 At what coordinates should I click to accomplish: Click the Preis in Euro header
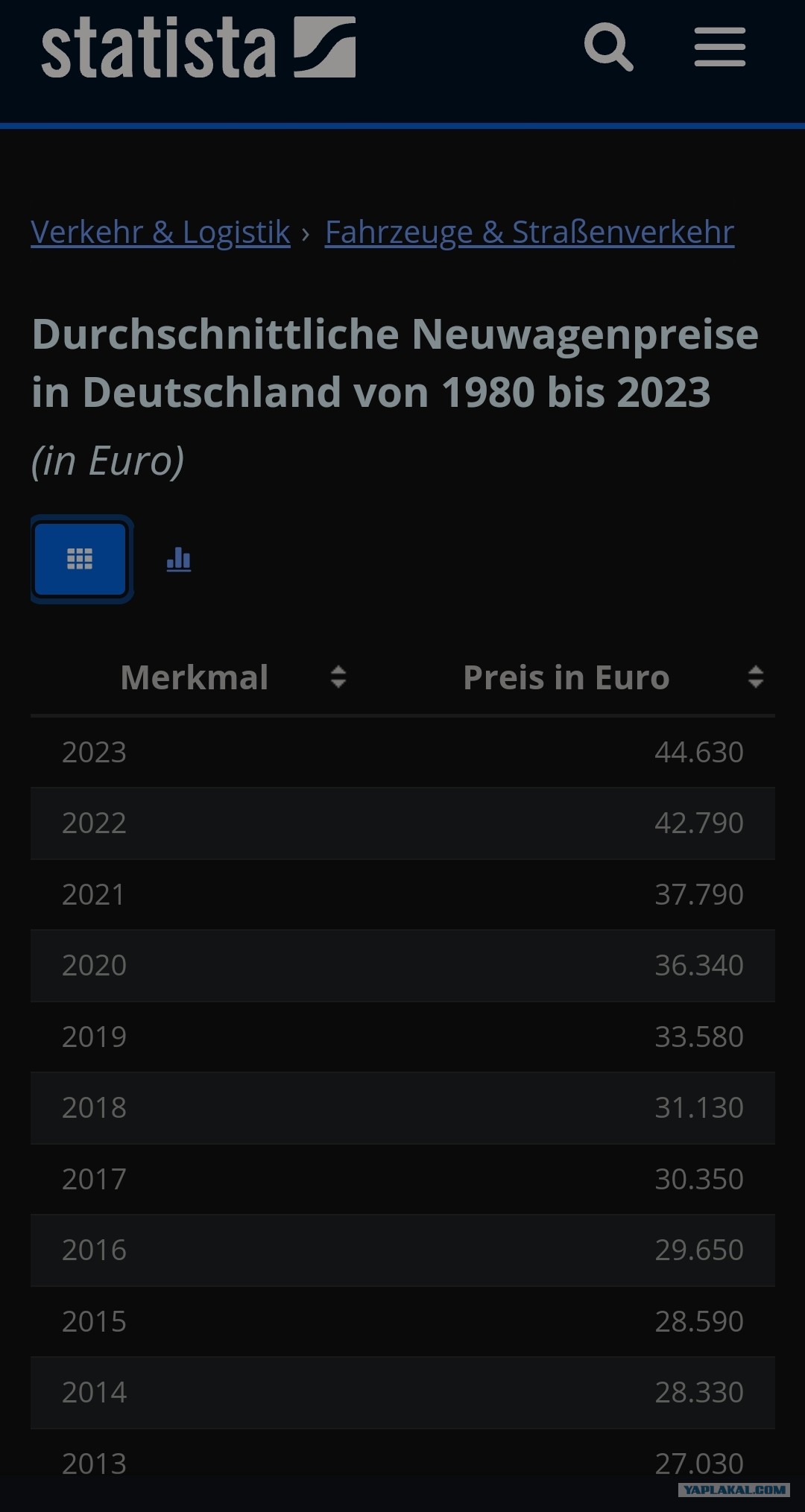click(566, 677)
